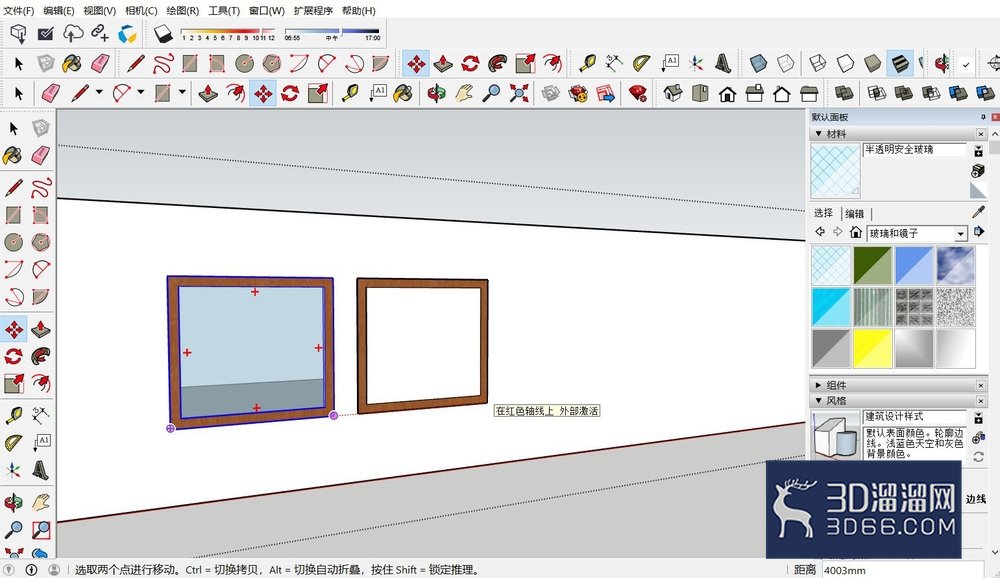Click the Pan hand tool in the left toolbar
This screenshot has width=1000, height=578.
41,502
